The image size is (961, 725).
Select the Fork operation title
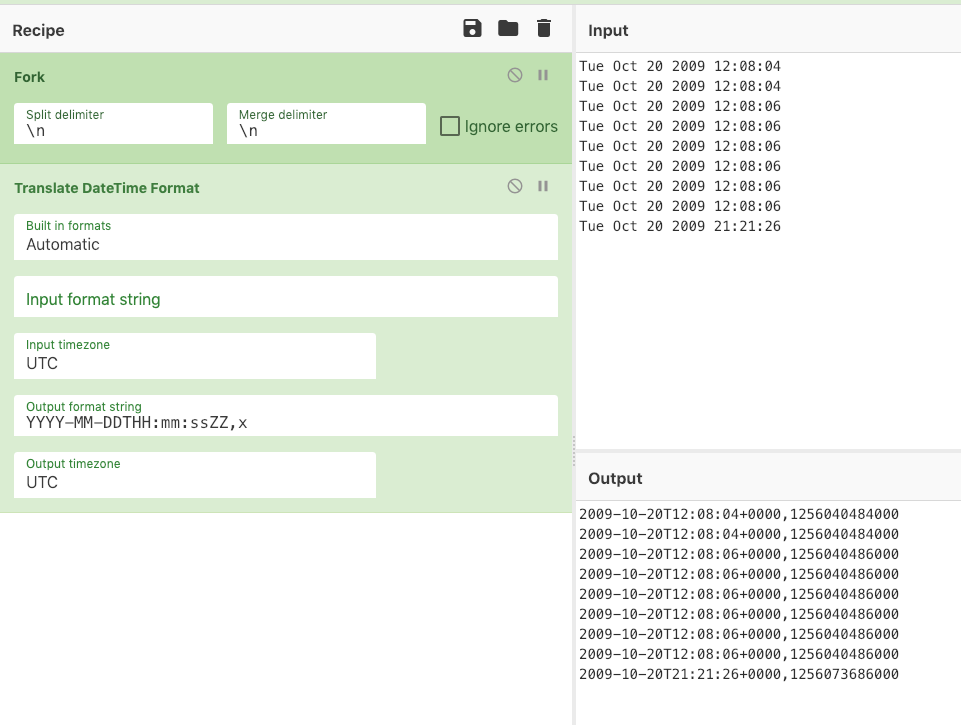pyautogui.click(x=30, y=77)
